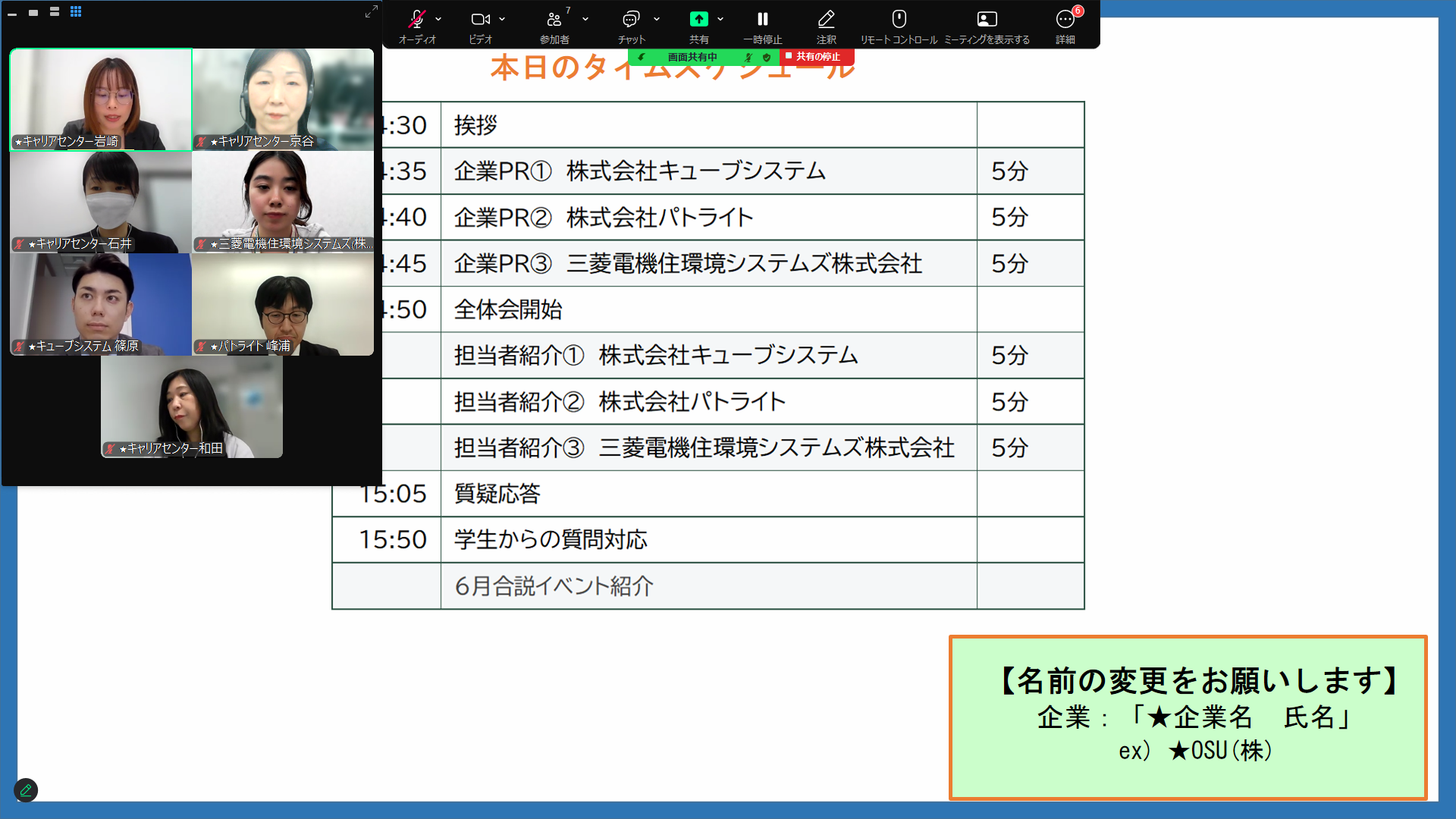The image size is (1456, 819).
Task: Open the video options arrow
Action: (x=502, y=19)
